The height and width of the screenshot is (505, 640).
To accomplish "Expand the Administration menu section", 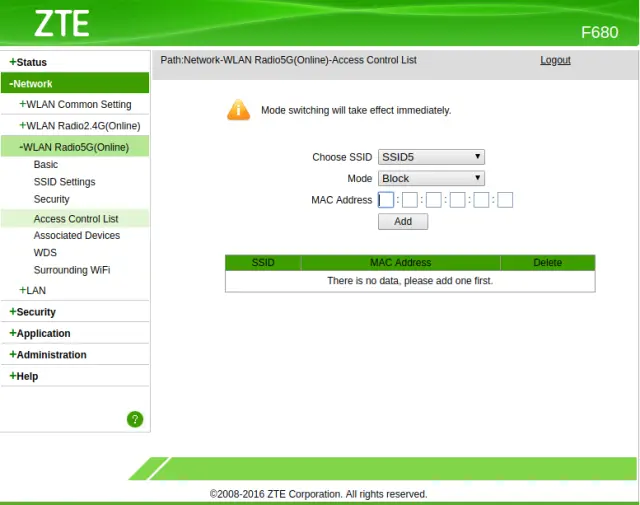I will 48,354.
